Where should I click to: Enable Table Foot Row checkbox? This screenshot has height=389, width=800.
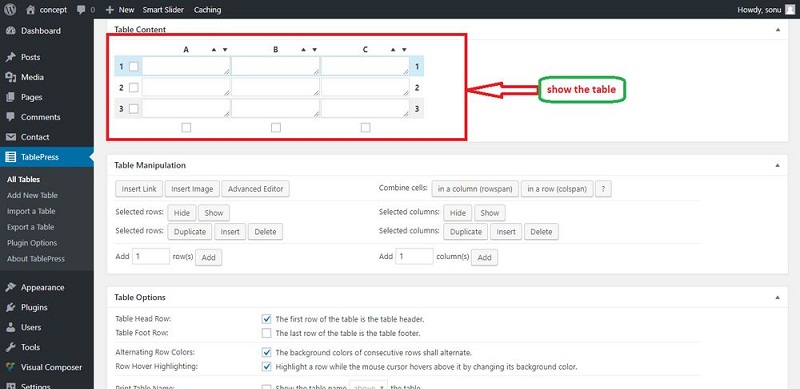pos(266,333)
